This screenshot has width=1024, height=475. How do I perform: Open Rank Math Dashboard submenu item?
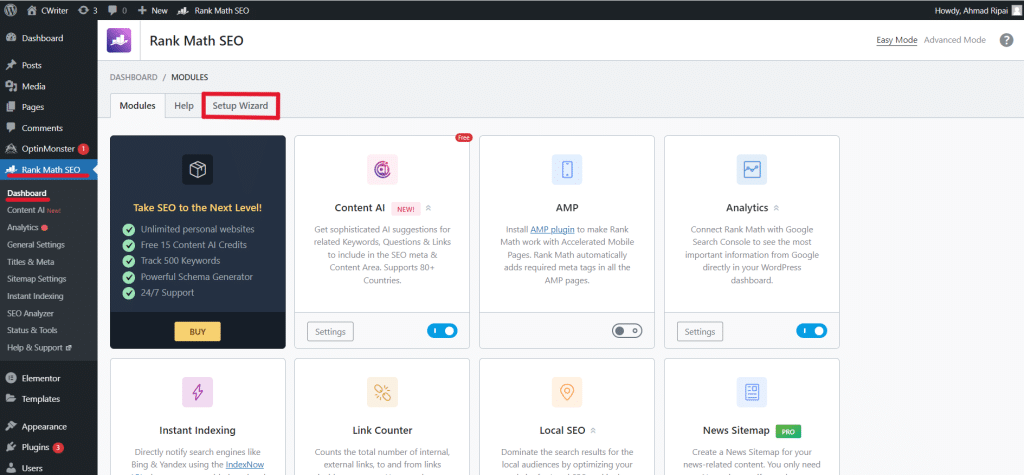click(27, 193)
